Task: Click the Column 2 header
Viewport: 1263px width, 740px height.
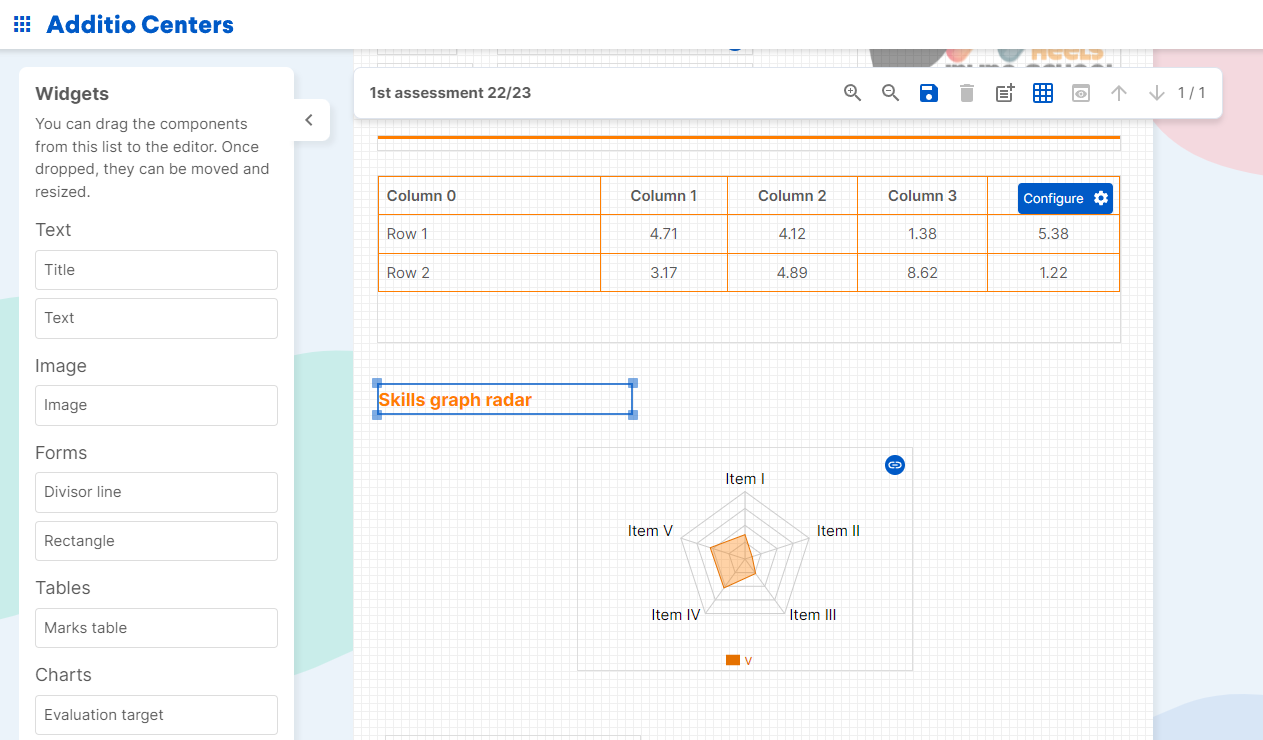Action: [x=792, y=196]
